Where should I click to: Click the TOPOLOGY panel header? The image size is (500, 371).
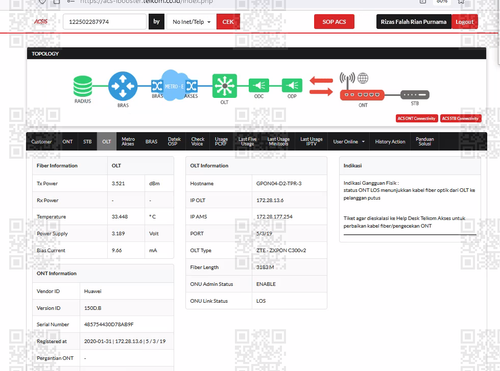click(x=256, y=53)
